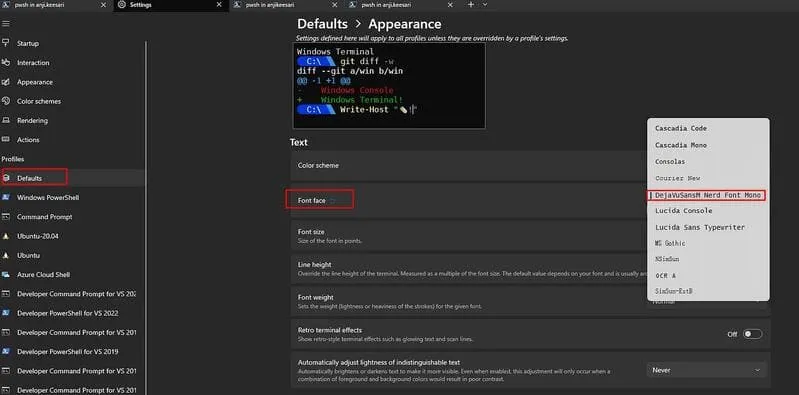Select NSimSun font option
The height and width of the screenshot is (395, 799).
coord(708,259)
